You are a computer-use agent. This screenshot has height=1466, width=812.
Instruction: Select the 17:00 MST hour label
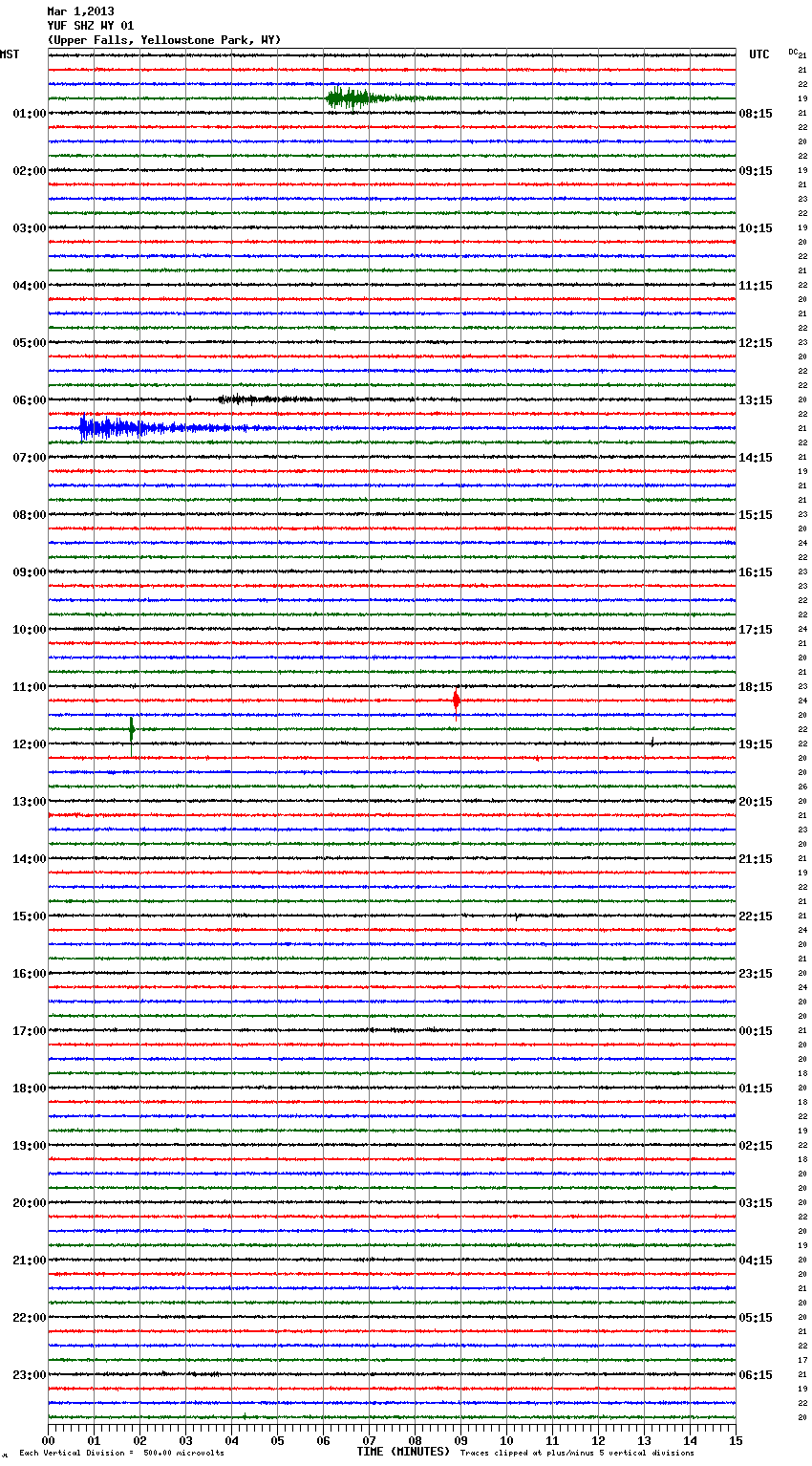coord(29,1031)
